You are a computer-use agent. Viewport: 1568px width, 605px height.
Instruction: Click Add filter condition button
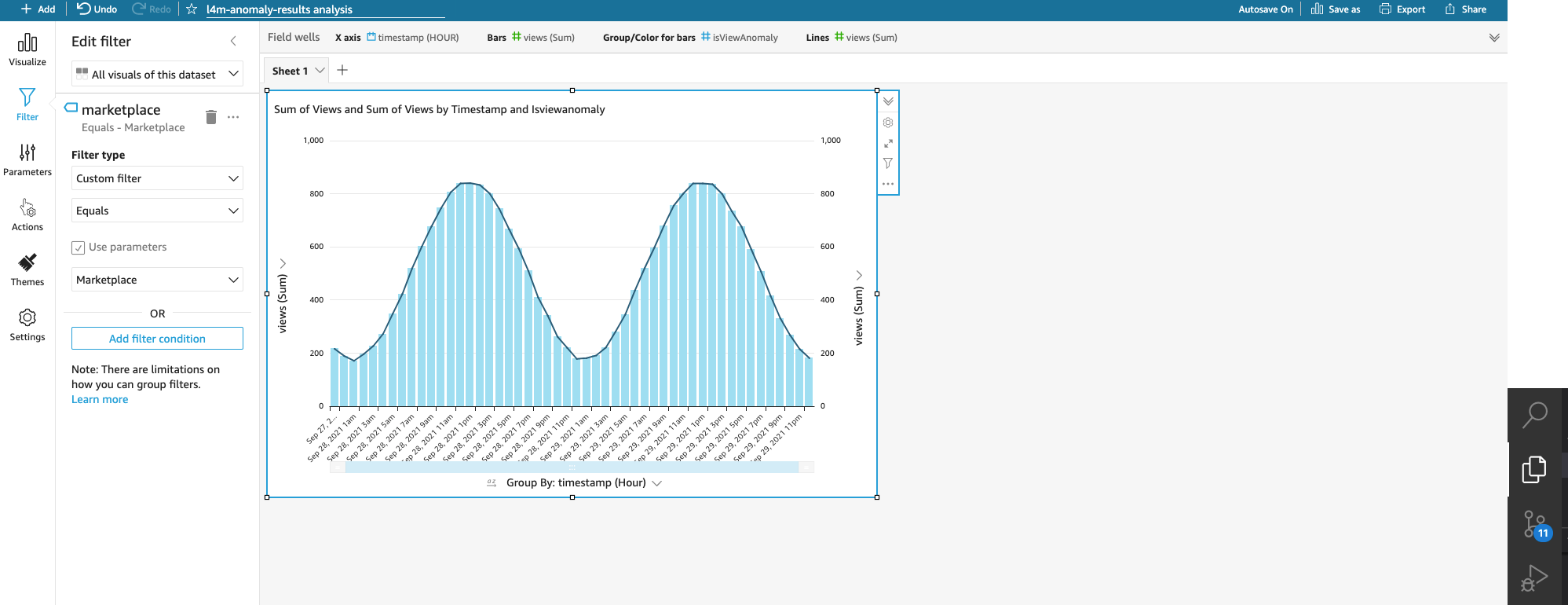point(157,339)
